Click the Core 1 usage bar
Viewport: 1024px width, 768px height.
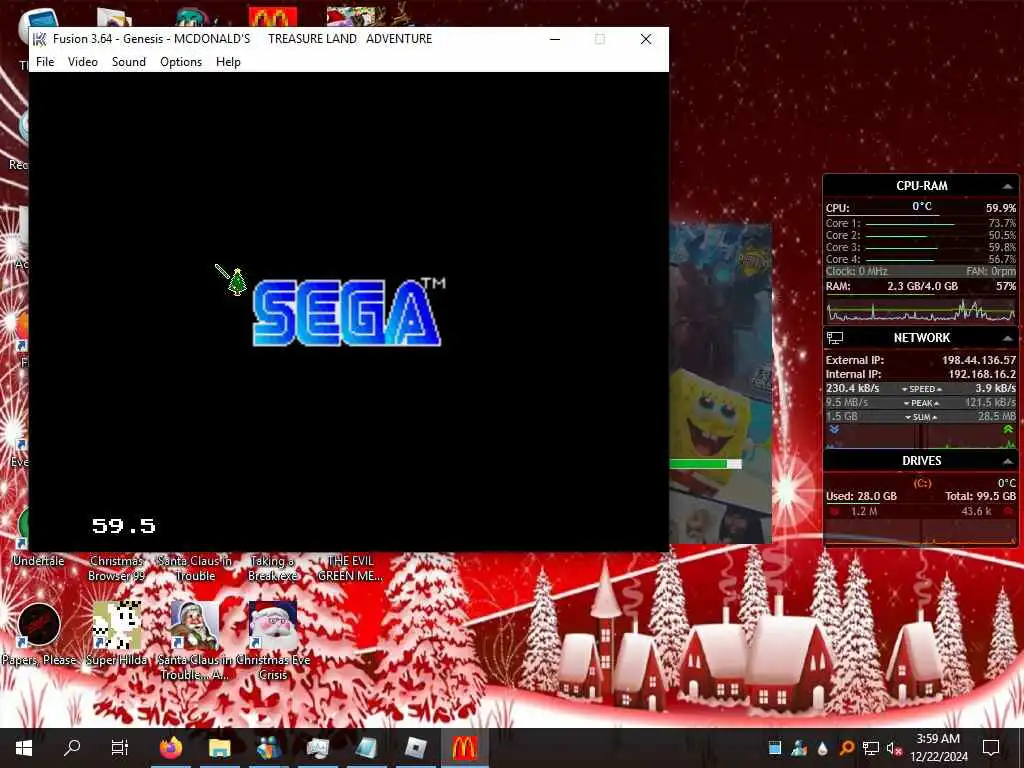910,224
